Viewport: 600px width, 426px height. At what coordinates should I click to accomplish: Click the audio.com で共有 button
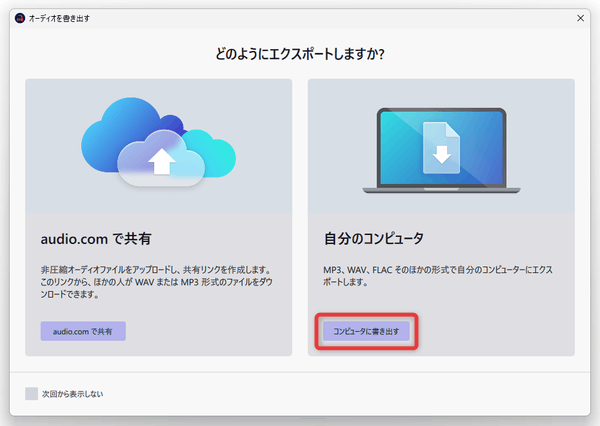[83, 331]
